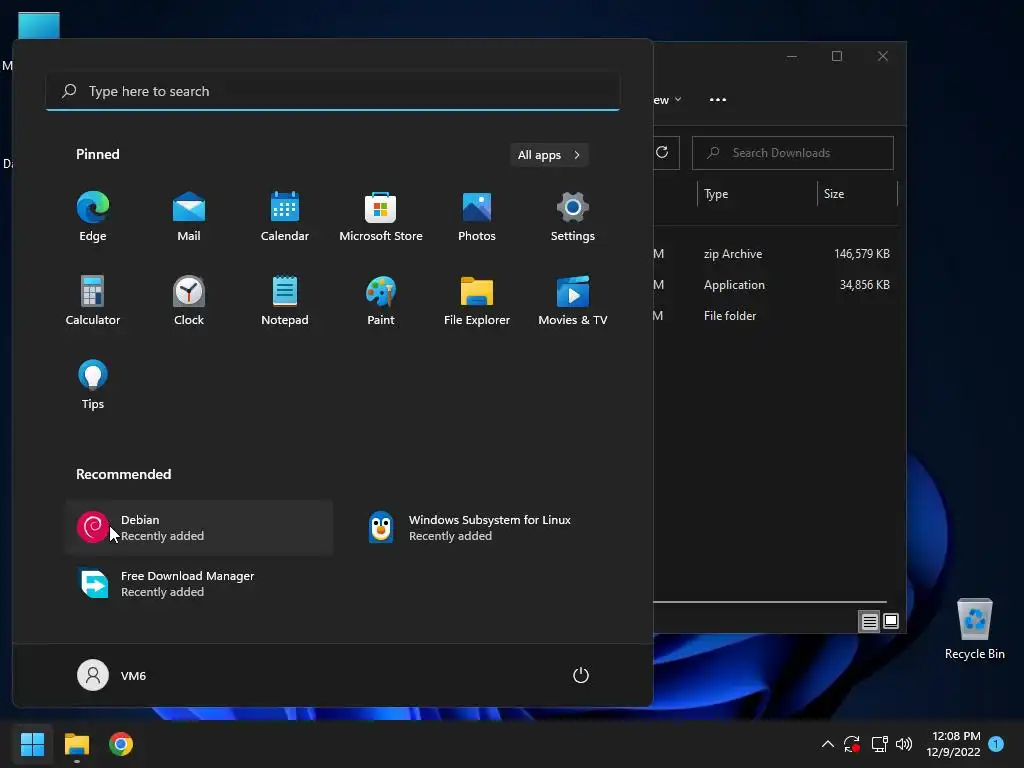The width and height of the screenshot is (1024, 768).
Task: Select the File folder row
Action: coord(774,315)
